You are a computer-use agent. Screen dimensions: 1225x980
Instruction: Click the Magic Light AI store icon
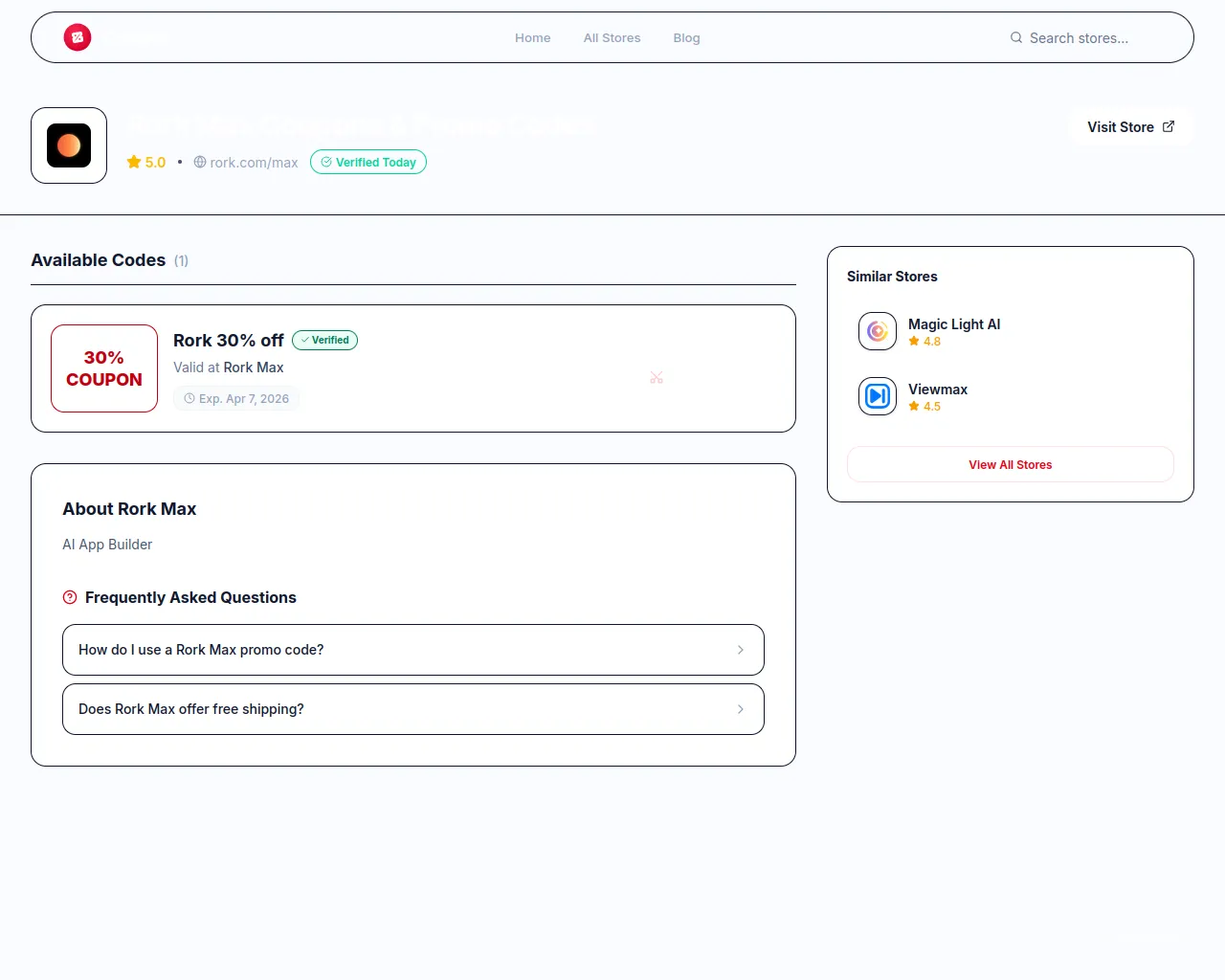tap(877, 331)
